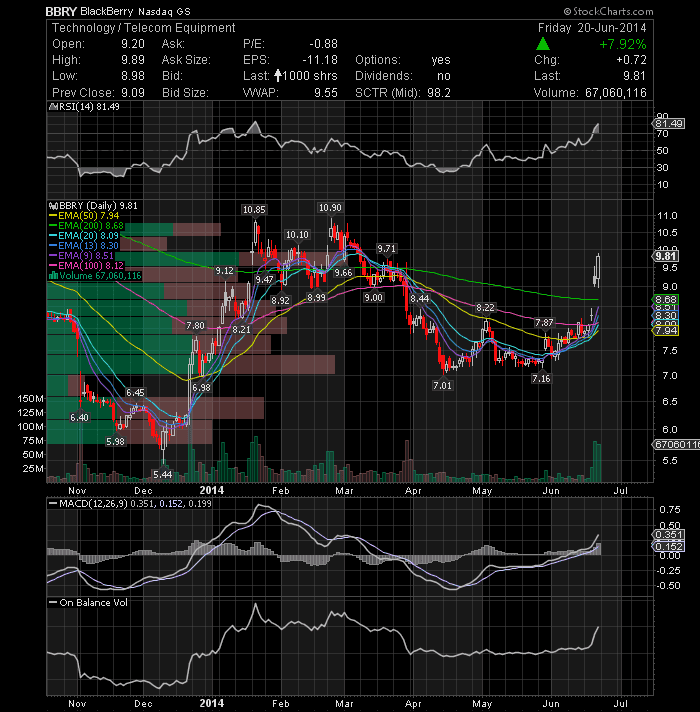Click the 5.98 price label
Image resolution: width=700 pixels, height=712 pixels.
(x=115, y=441)
